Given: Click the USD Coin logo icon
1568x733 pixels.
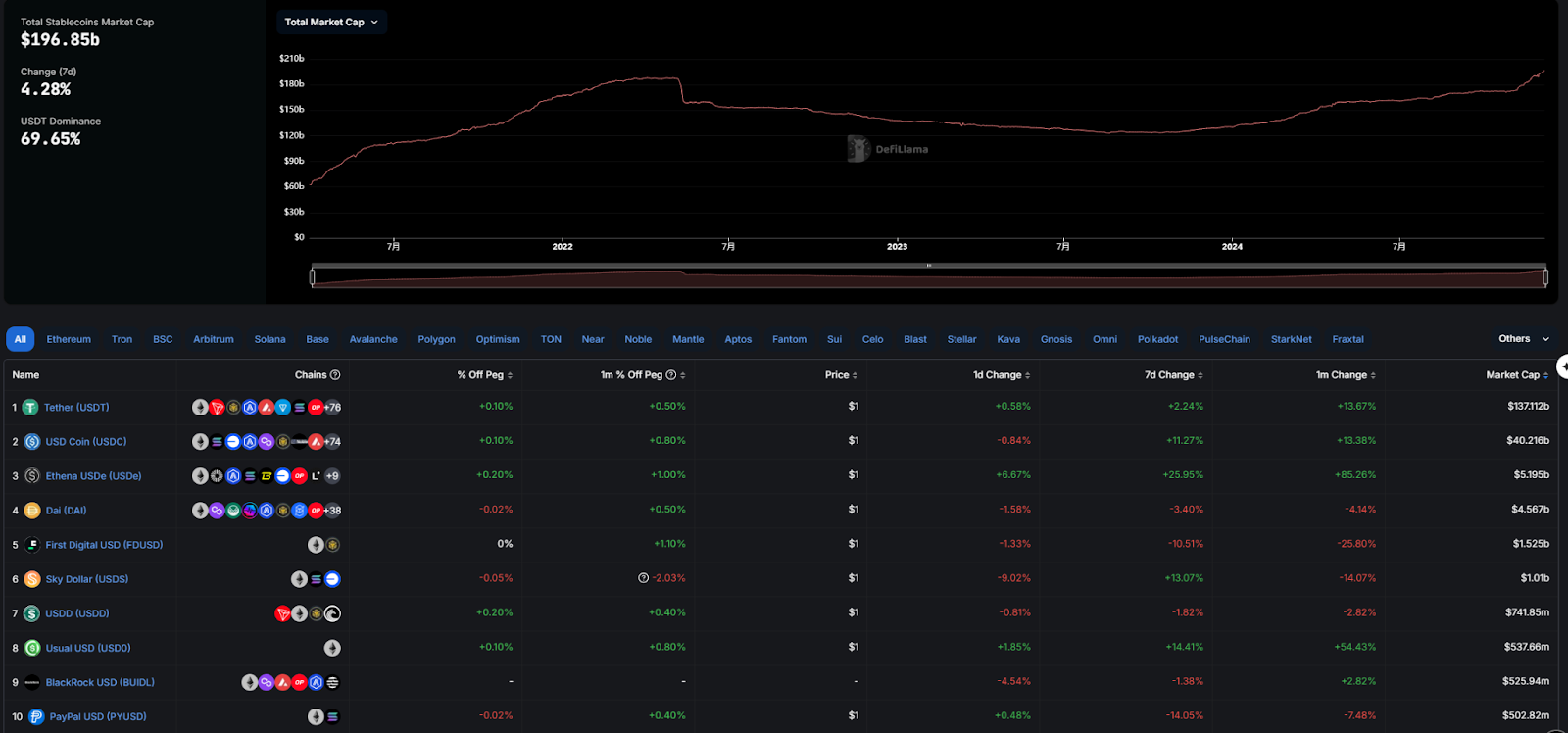Looking at the screenshot, I should point(32,442).
